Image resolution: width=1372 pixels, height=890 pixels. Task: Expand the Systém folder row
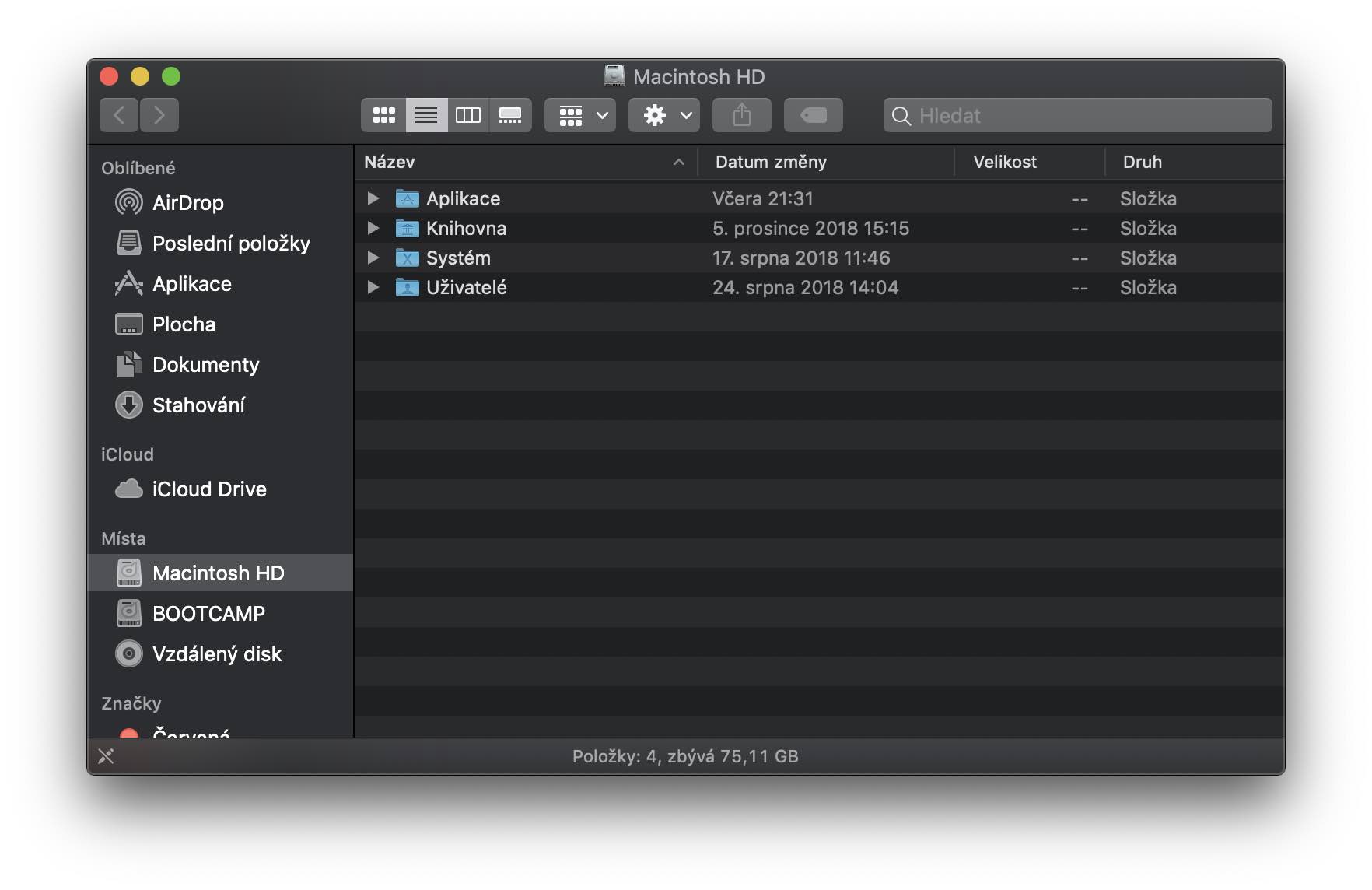click(x=373, y=258)
